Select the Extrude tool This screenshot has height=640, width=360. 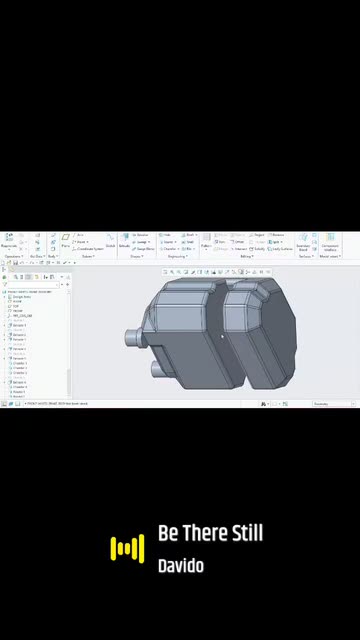click(124, 241)
